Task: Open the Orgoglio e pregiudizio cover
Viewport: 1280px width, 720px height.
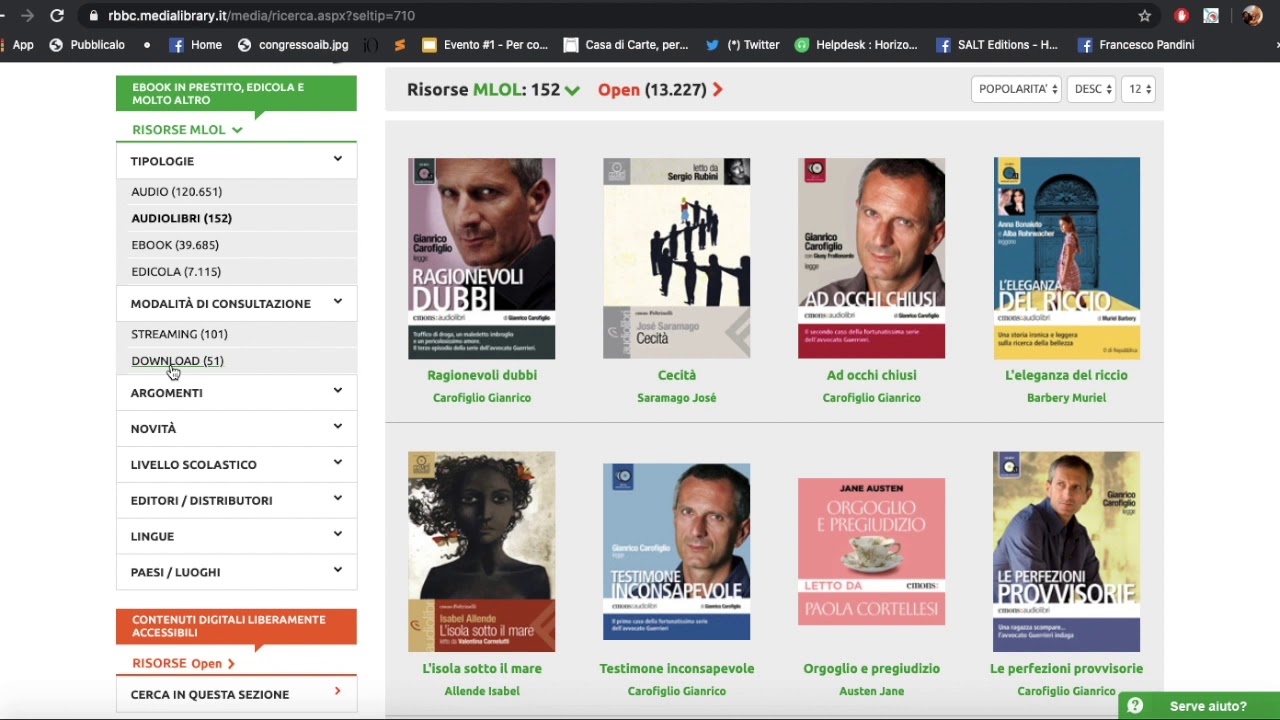Action: point(871,552)
